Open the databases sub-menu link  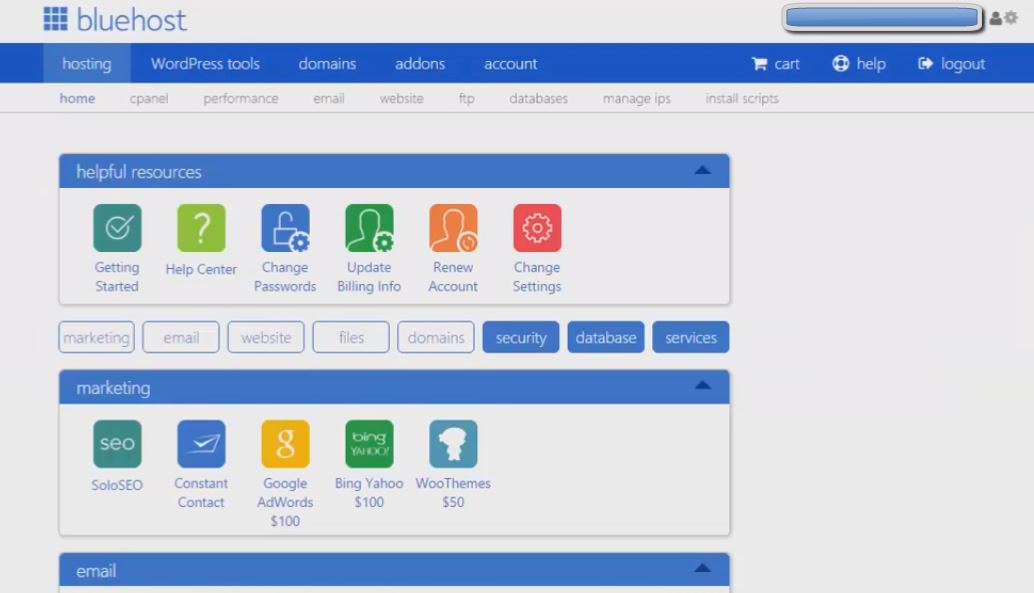point(538,98)
